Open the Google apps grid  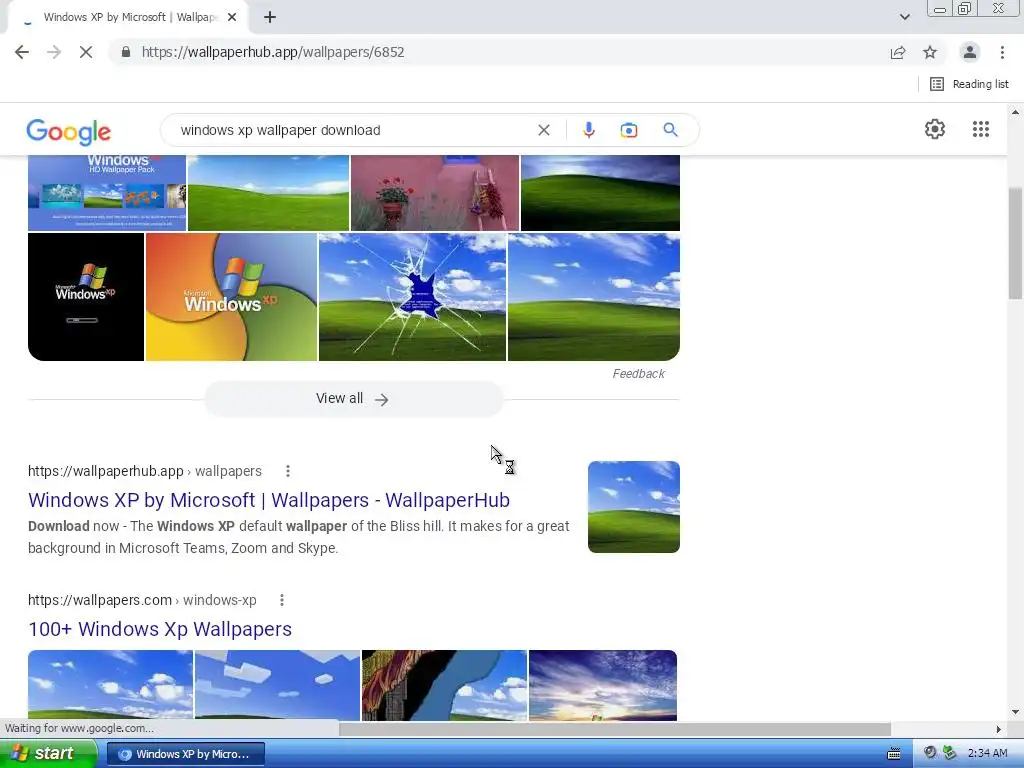click(x=980, y=129)
